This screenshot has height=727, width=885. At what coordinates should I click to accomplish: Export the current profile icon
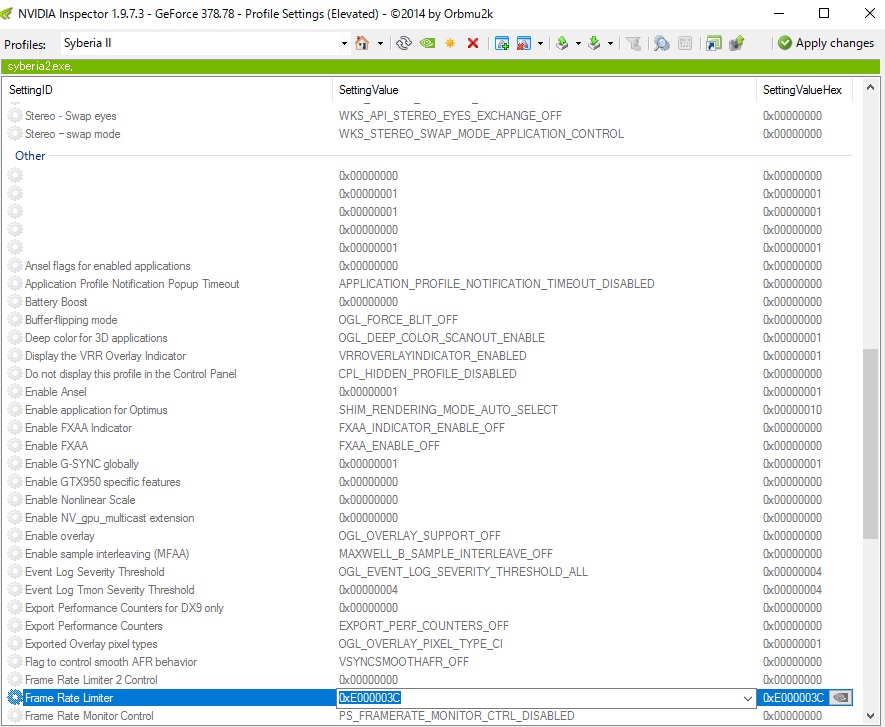click(x=562, y=43)
